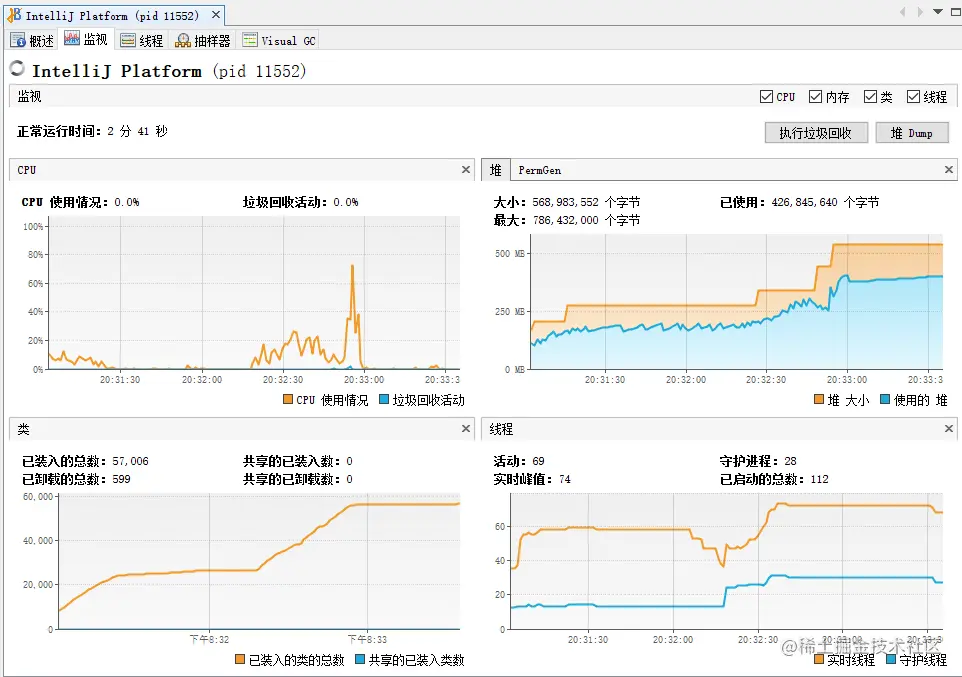Click the orange 堆 大小 legend swatch
962x677 pixels.
(x=818, y=399)
